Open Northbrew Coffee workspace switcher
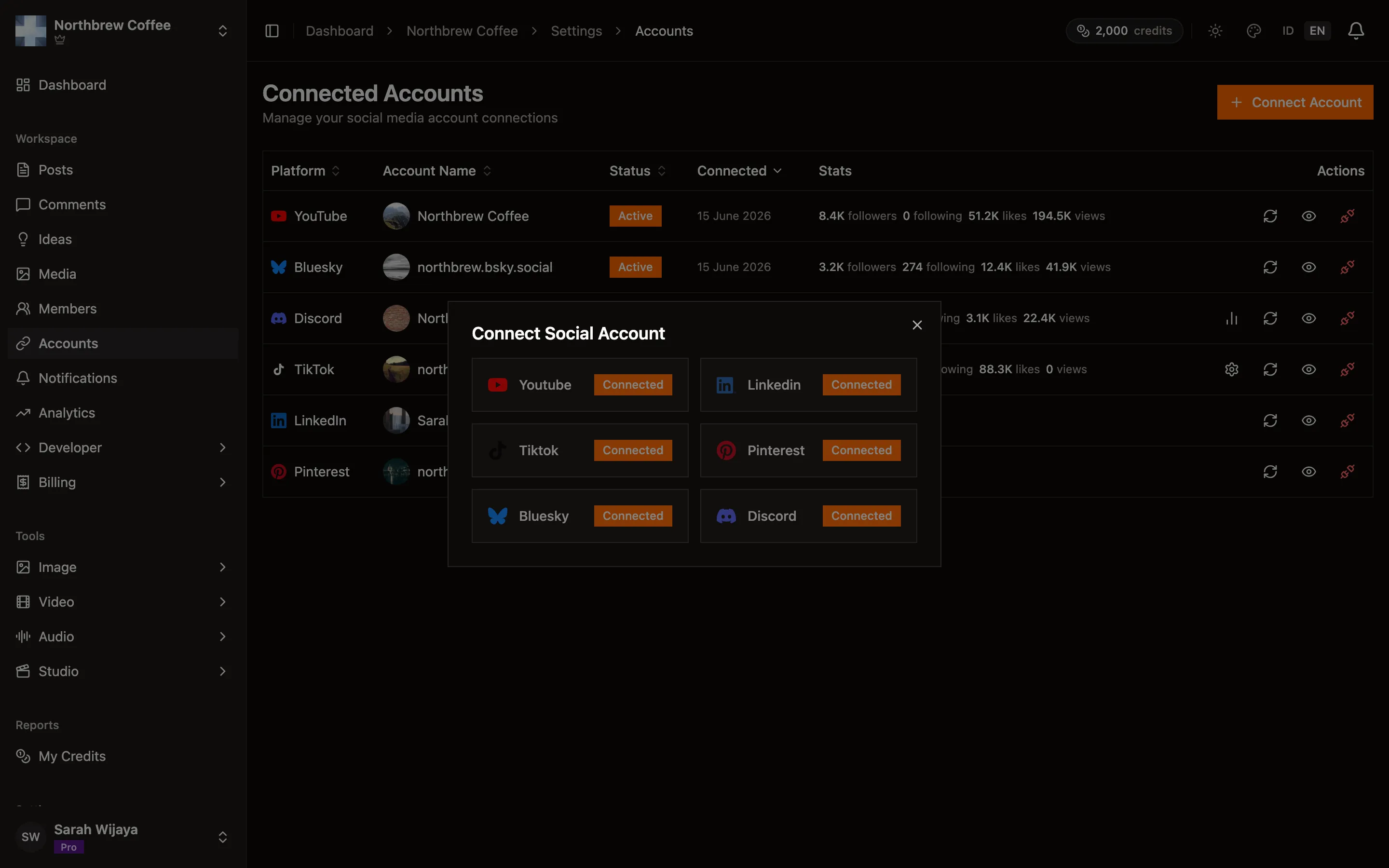Viewport: 1389px width, 868px height. pos(123,31)
